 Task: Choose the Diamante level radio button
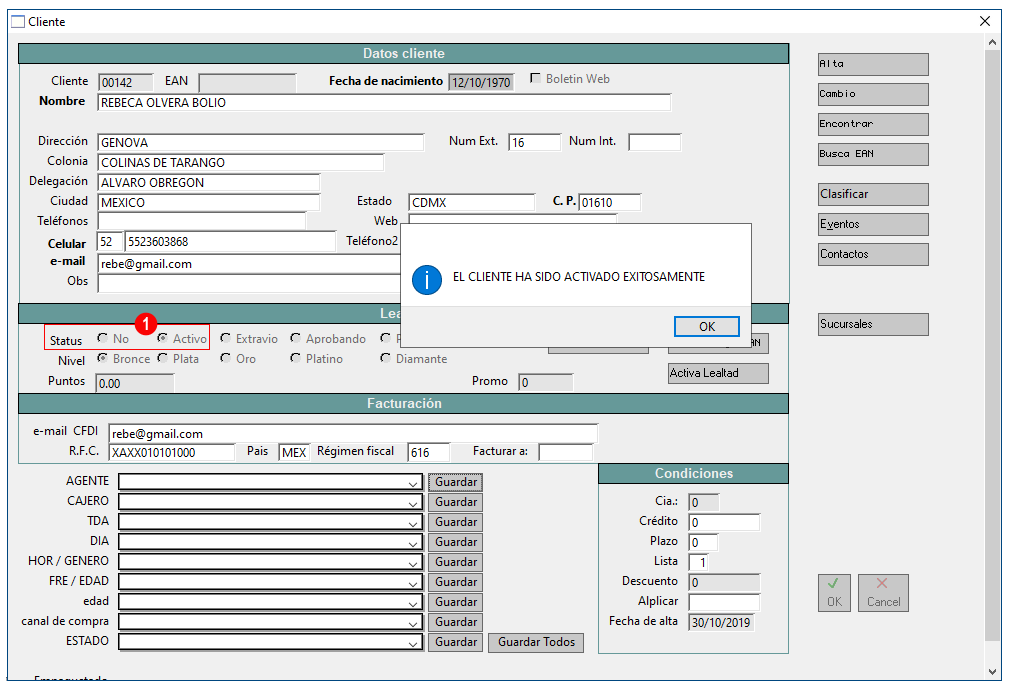pos(385,358)
